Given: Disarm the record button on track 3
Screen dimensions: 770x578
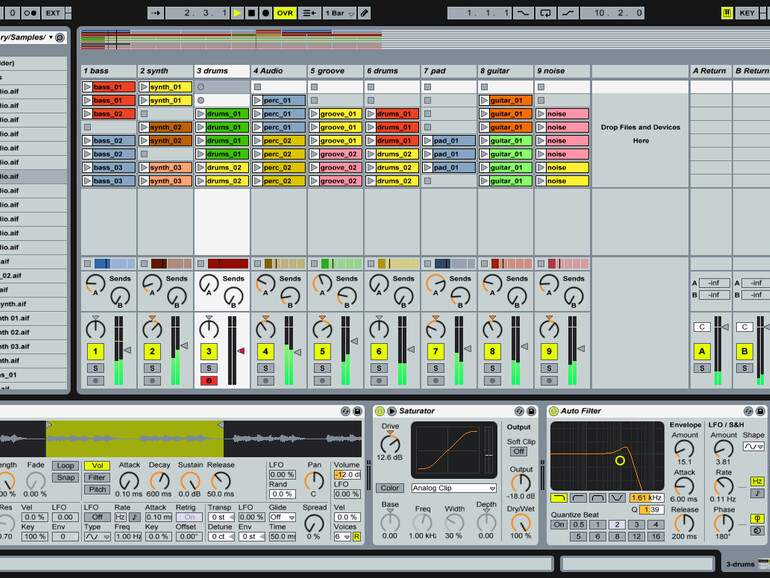Looking at the screenshot, I should click(x=208, y=381).
